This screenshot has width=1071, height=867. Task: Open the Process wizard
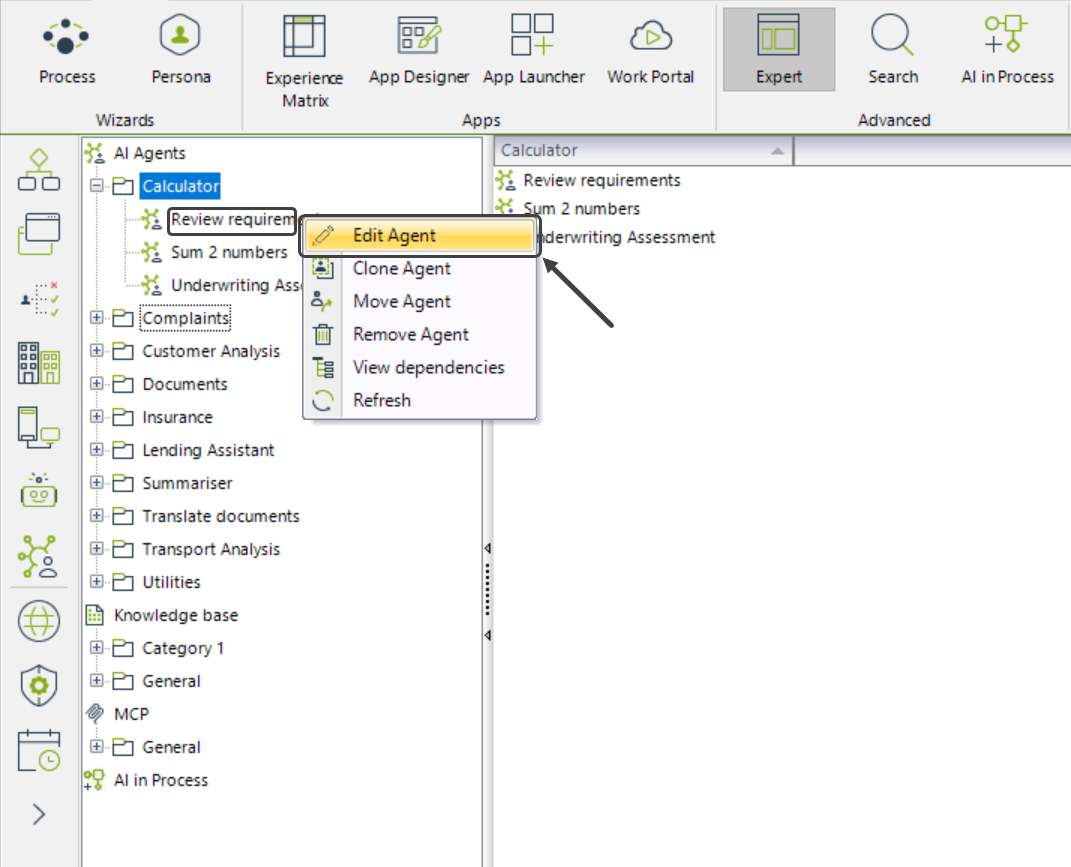[x=67, y=50]
